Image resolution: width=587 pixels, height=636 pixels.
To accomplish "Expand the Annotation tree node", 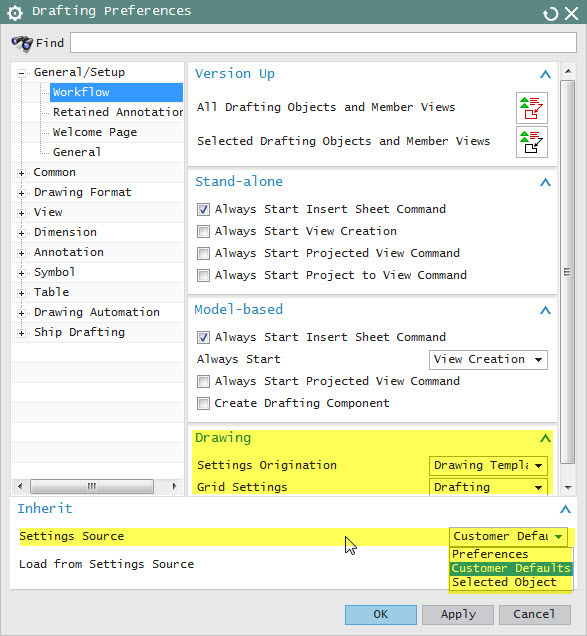I will pos(21,253).
